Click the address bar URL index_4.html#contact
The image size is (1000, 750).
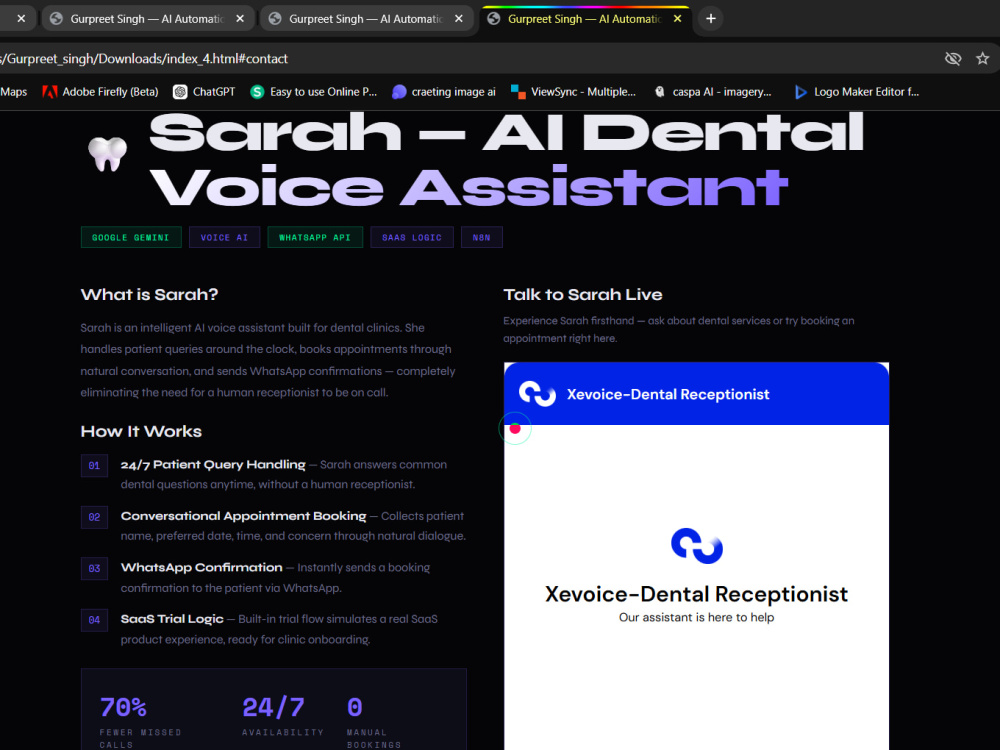coord(144,59)
